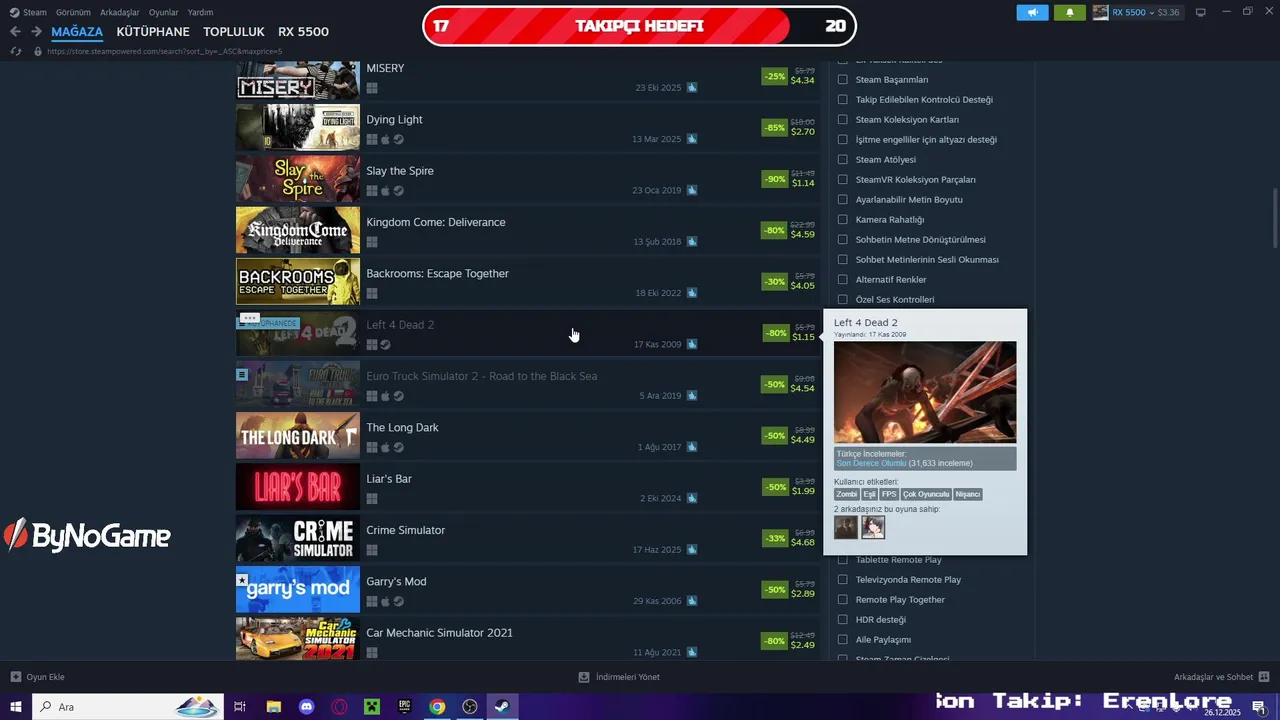Screen dimensions: 1280x720
Task: Go forward with the right arrow button
Action: pos(36,32)
